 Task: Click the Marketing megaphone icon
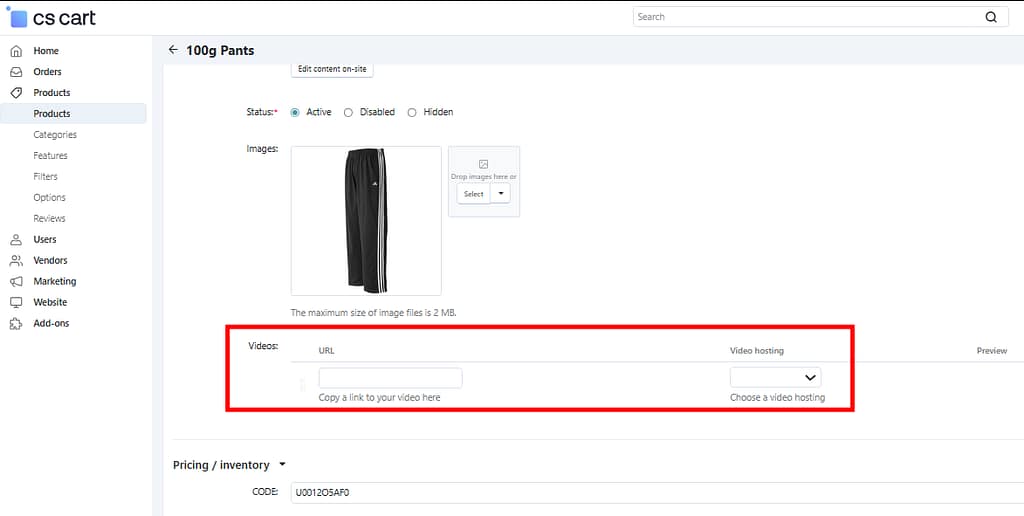16,282
